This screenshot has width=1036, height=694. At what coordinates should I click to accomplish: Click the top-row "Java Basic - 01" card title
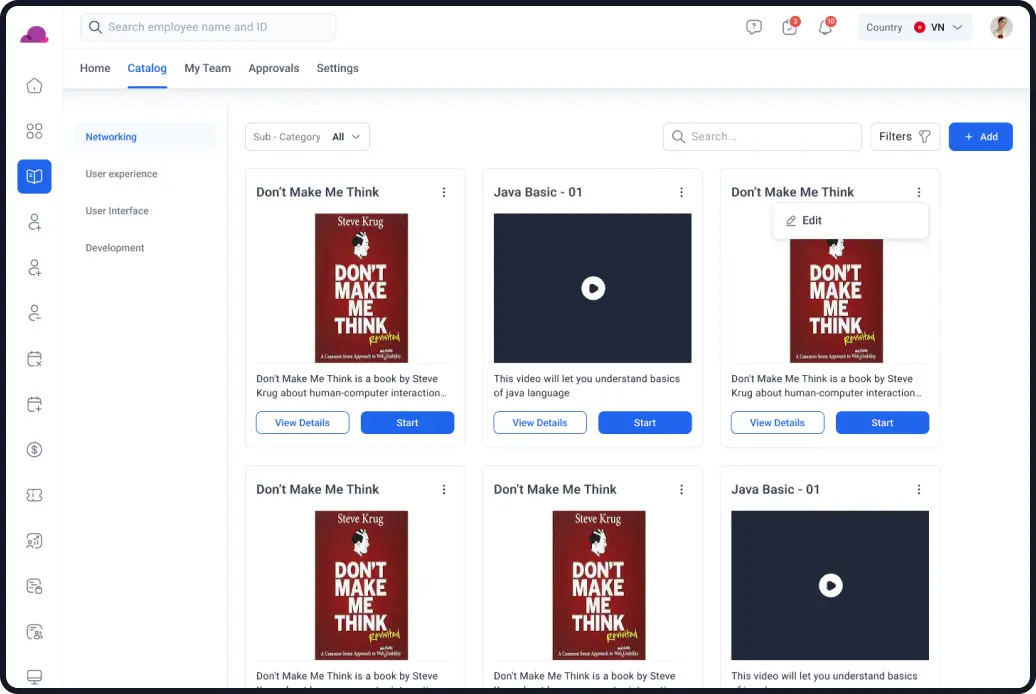[538, 192]
